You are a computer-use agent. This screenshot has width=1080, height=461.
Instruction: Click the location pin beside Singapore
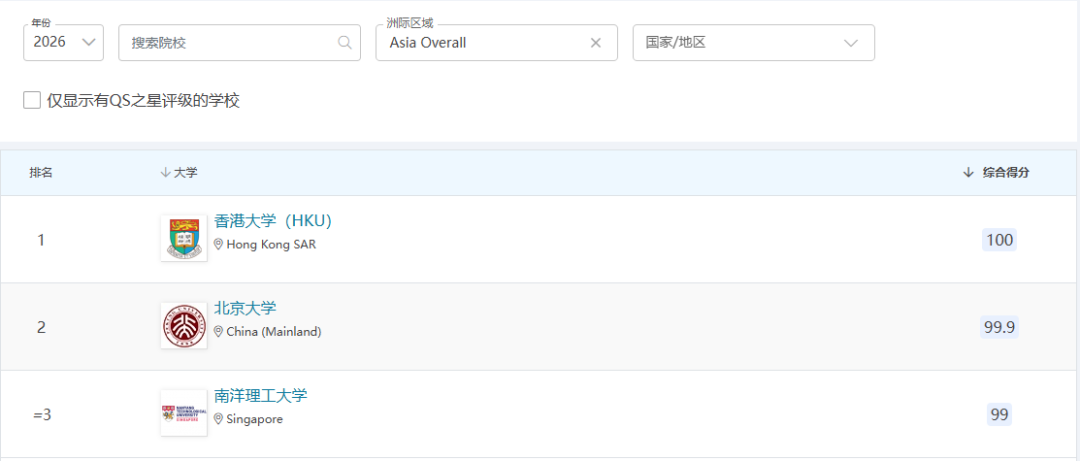coord(219,419)
